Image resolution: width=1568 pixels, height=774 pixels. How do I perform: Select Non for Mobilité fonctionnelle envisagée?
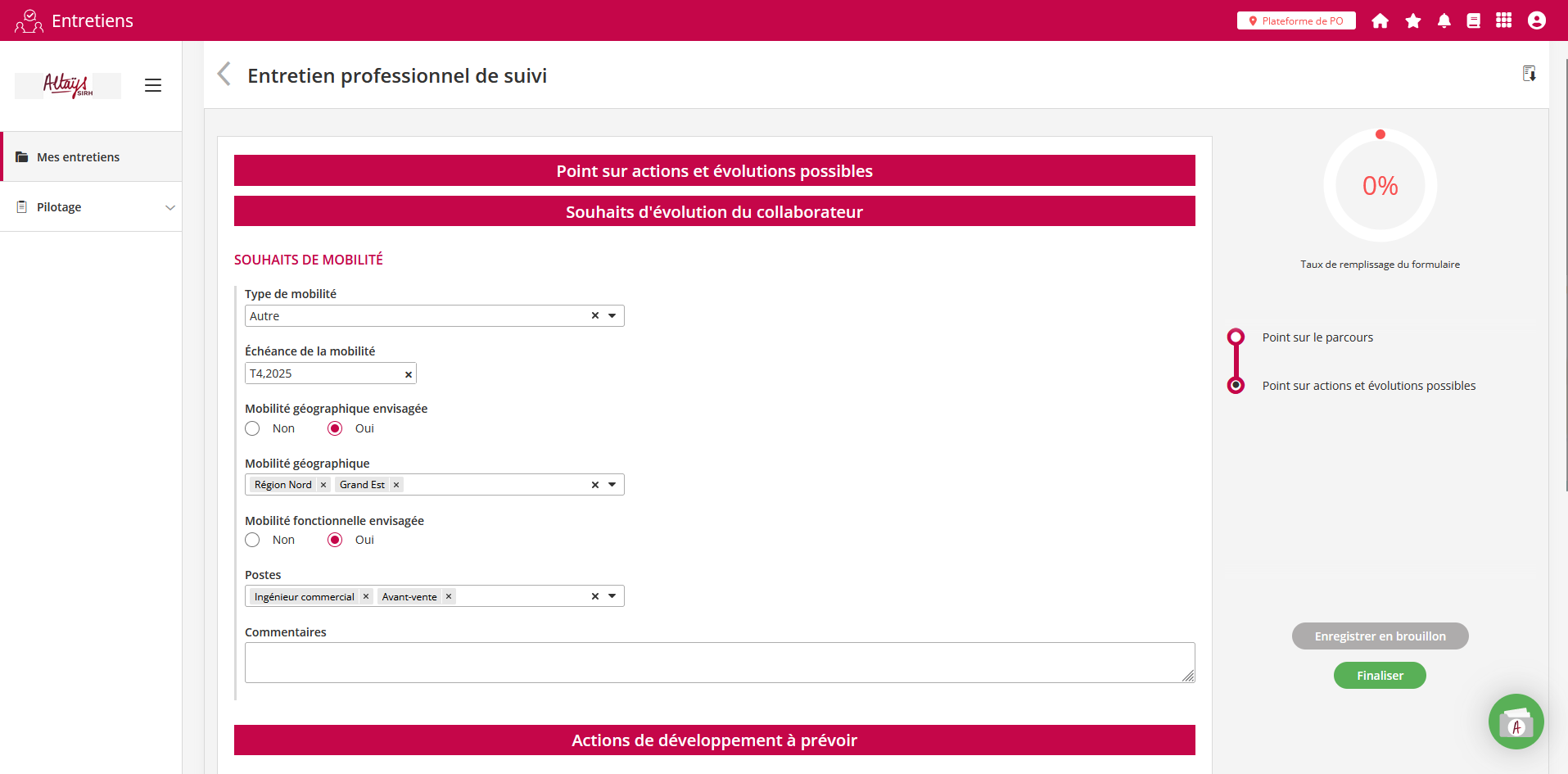253,540
